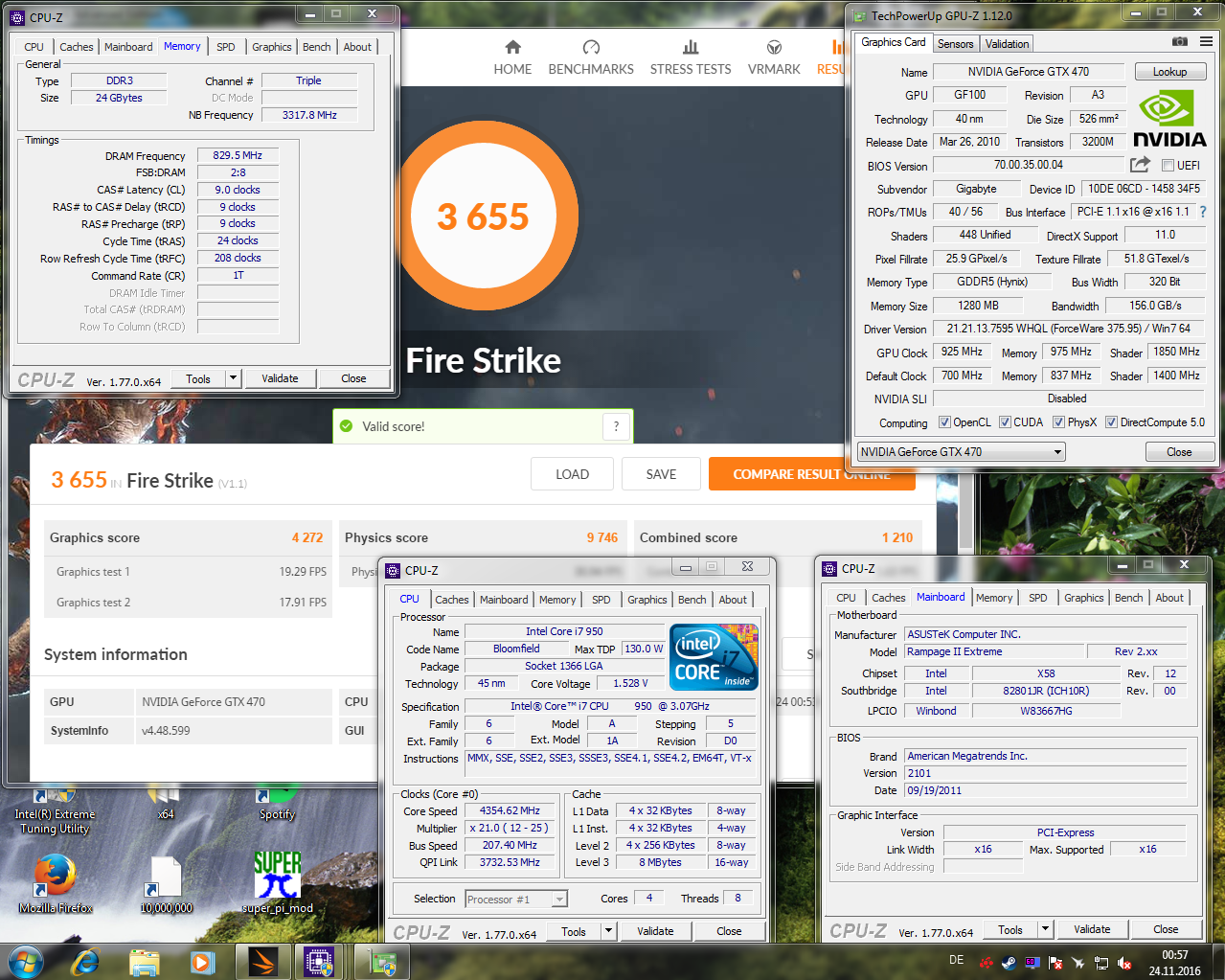Viewport: 1225px width, 980px height.
Task: Click Validate in memory CPU-Z window
Action: (280, 378)
